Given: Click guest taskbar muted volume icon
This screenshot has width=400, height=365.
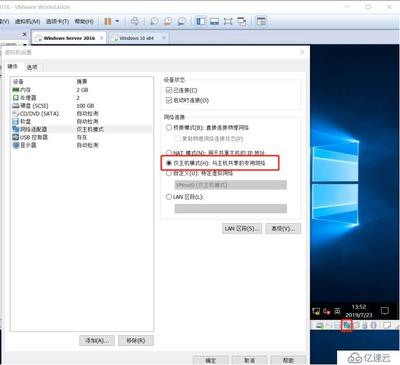Looking at the screenshot, I should point(327,311).
